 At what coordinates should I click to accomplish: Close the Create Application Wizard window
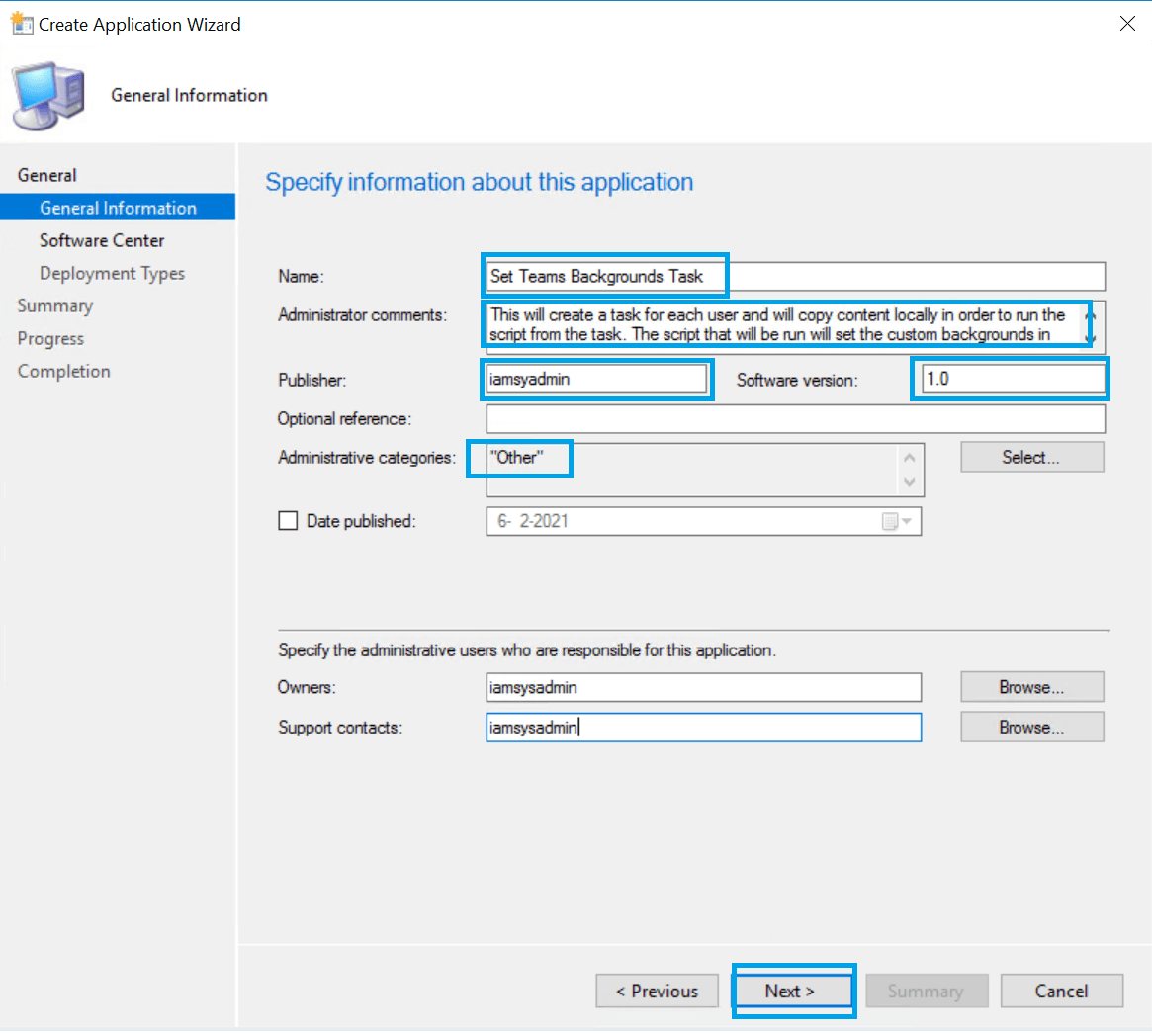pos(1127,24)
